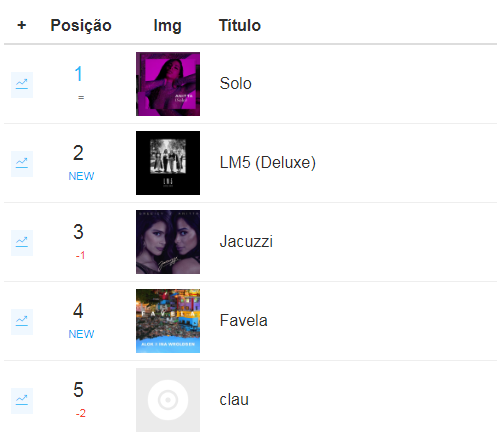Open the Favela title entry
This screenshot has height=439, width=497.
(x=243, y=320)
